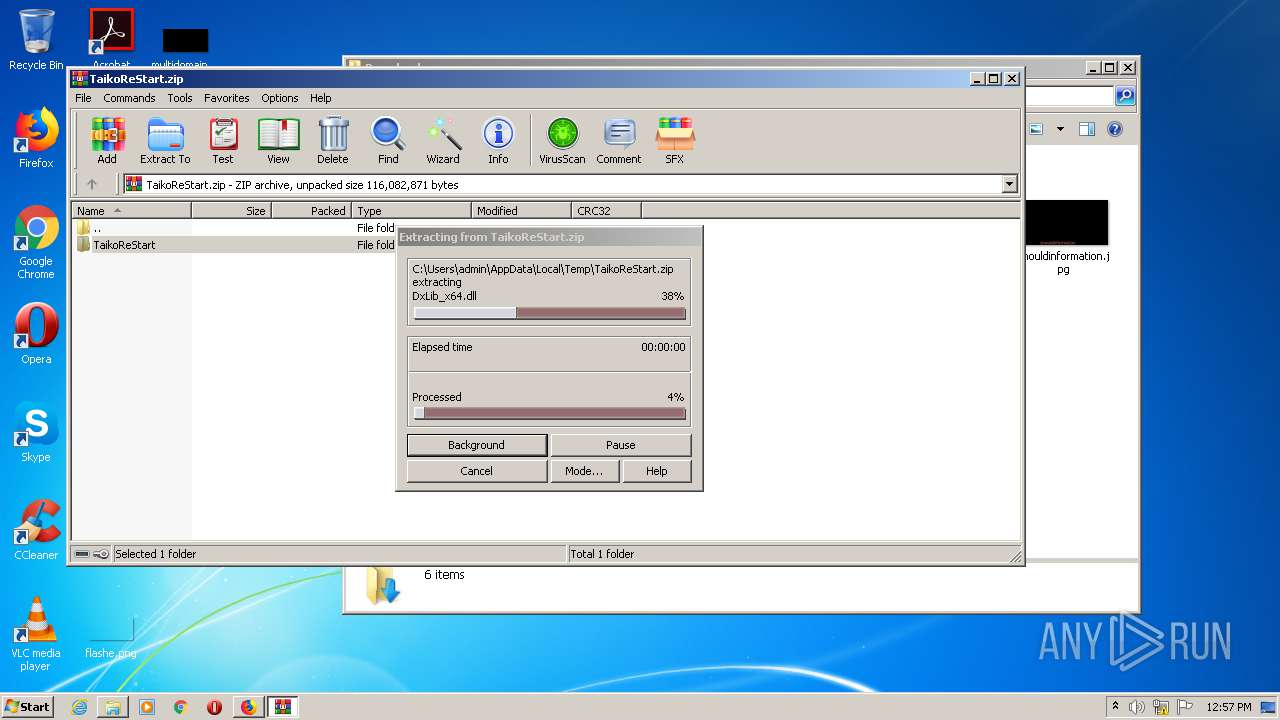Open the Options menu
The height and width of the screenshot is (720, 1280).
pyautogui.click(x=280, y=98)
